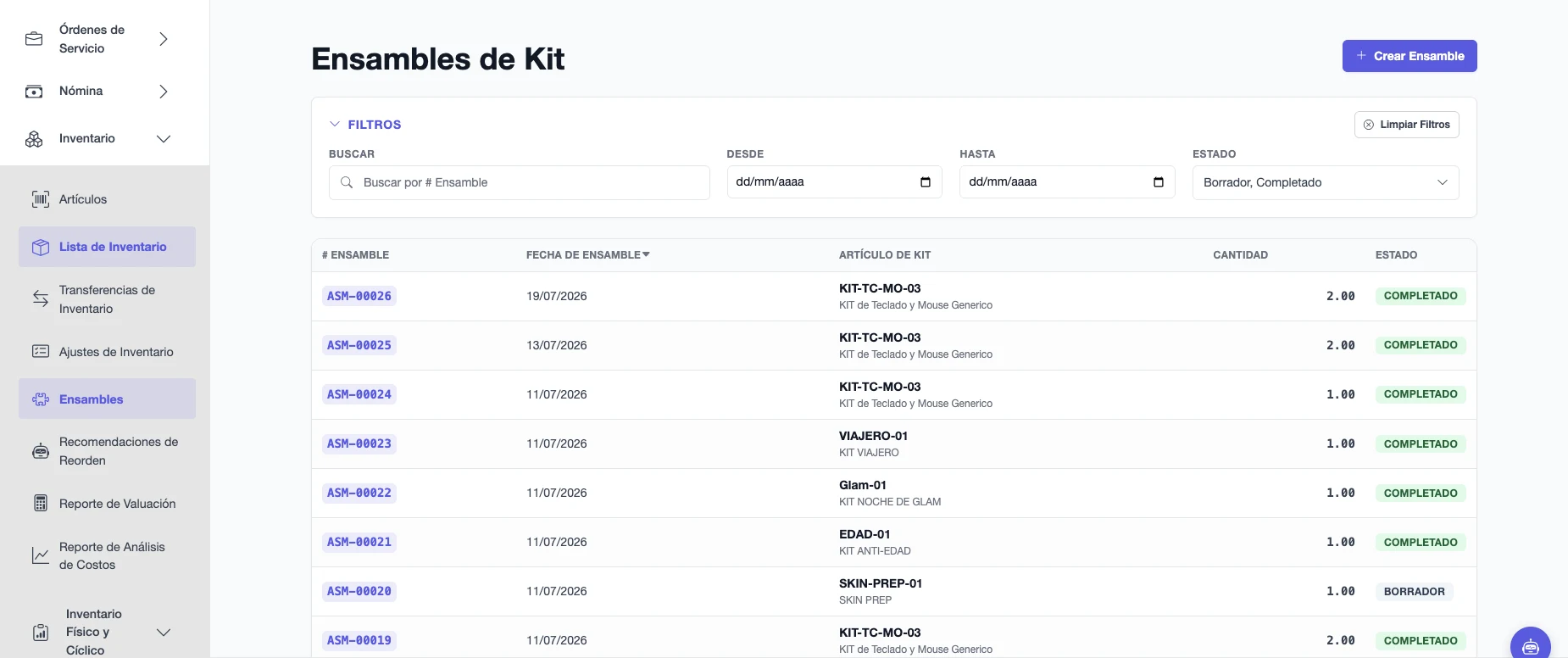Open the Hasta date picker calendar icon
The height and width of the screenshot is (658, 1568).
1159,182
